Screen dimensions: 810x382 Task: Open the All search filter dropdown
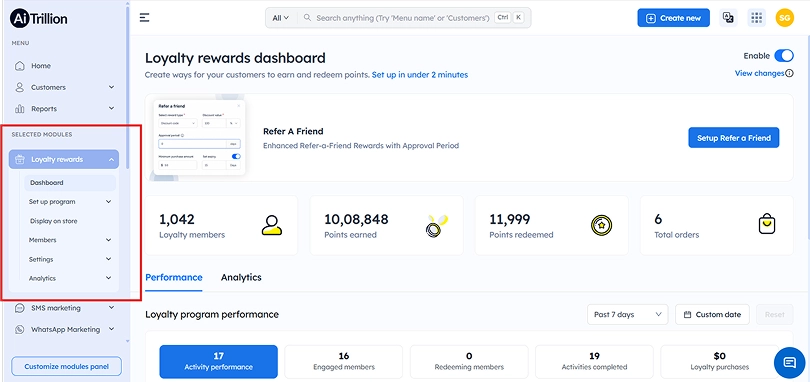(281, 18)
